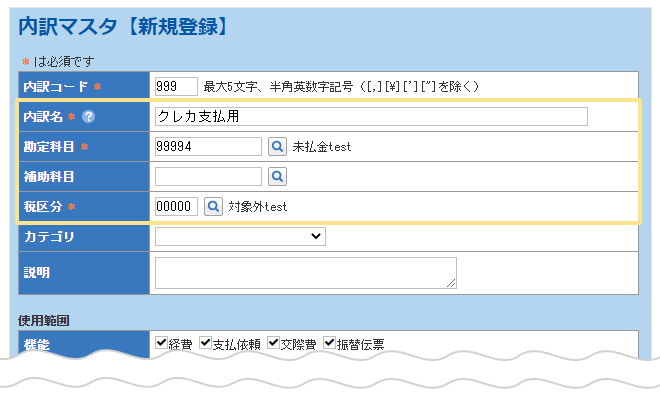This screenshot has height=399, width=660.
Task: Open help icon next to 内訳名
Action: coord(88,117)
